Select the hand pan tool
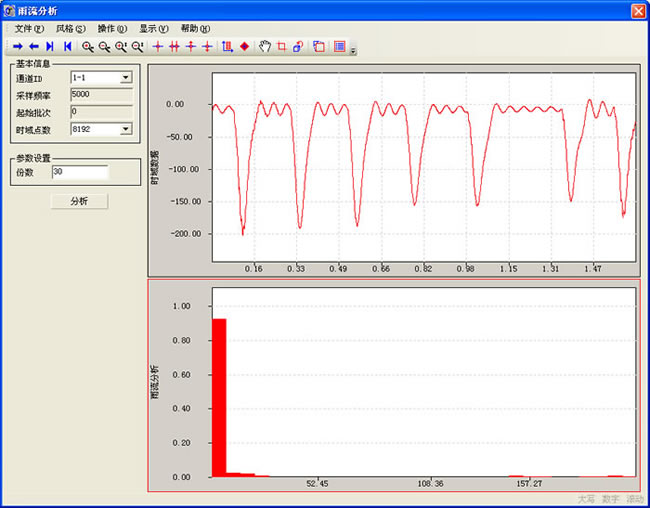This screenshot has height=508, width=650. click(264, 46)
